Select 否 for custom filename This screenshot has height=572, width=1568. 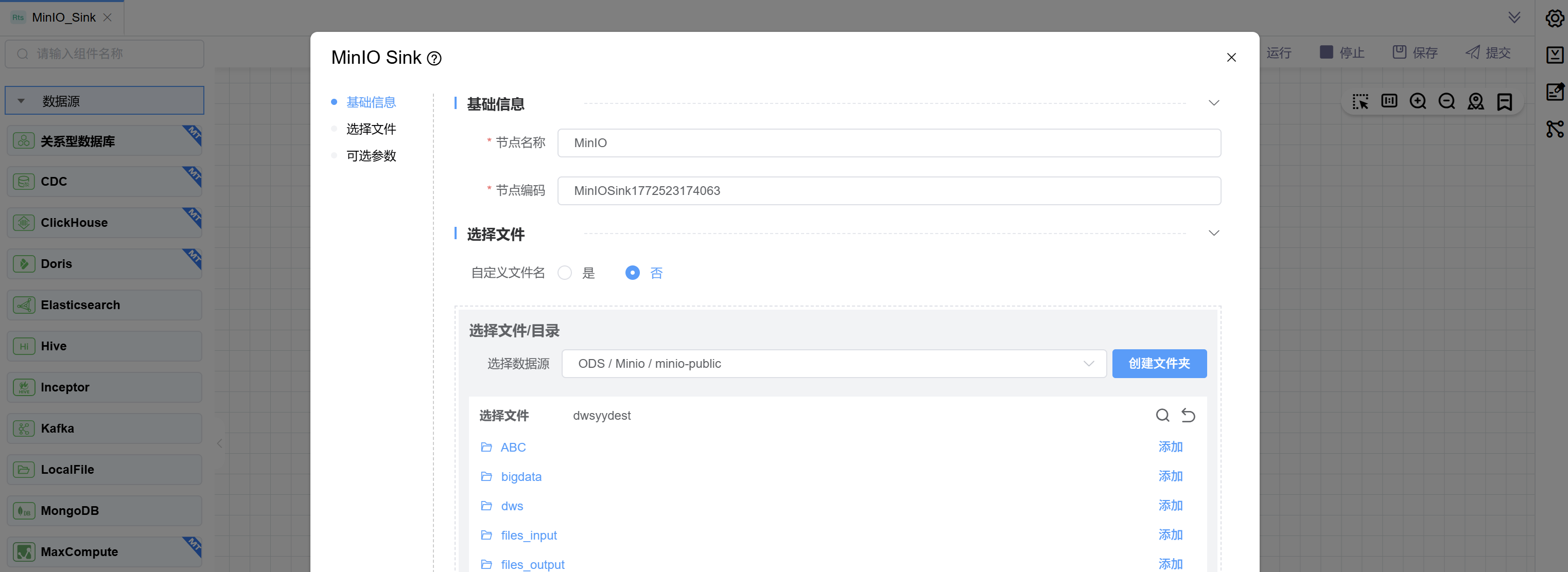pos(633,273)
